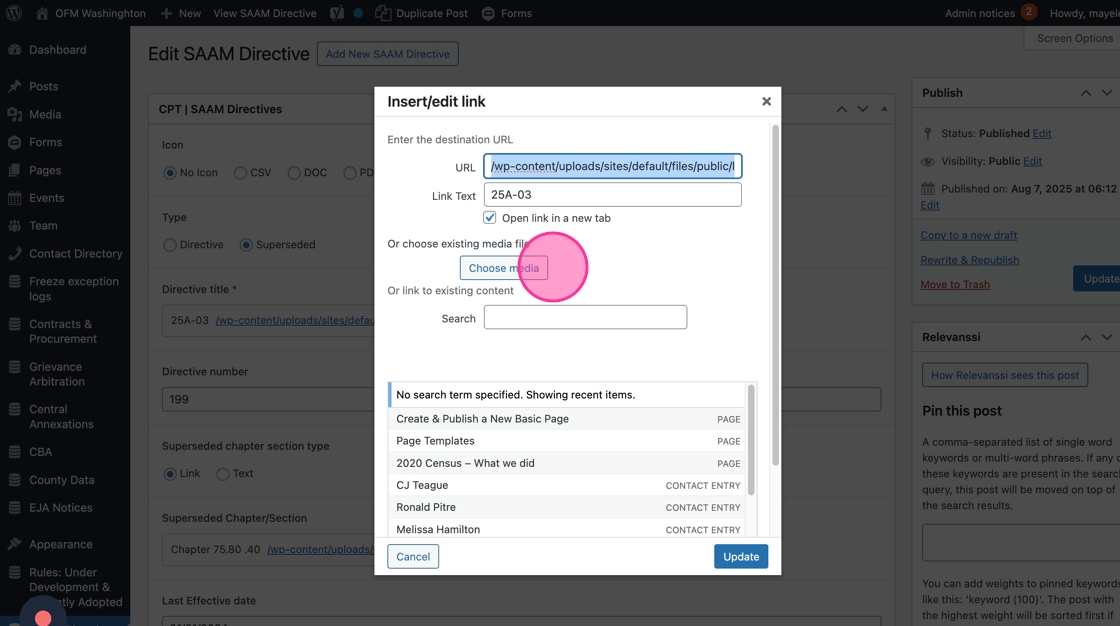Open Pages in the sidebar
Image resolution: width=1120 pixels, height=626 pixels.
[x=44, y=170]
